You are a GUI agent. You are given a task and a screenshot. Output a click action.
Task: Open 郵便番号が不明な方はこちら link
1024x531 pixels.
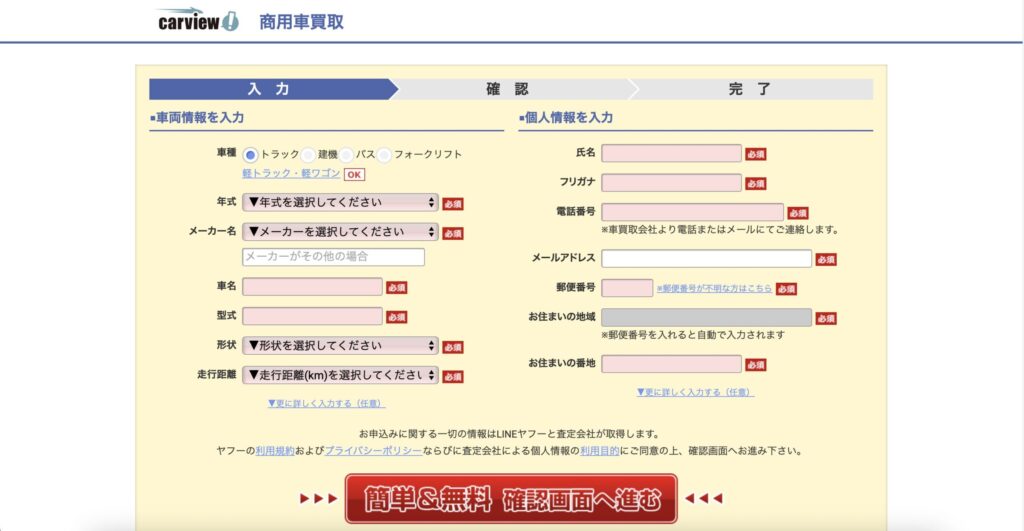pyautogui.click(x=714, y=288)
